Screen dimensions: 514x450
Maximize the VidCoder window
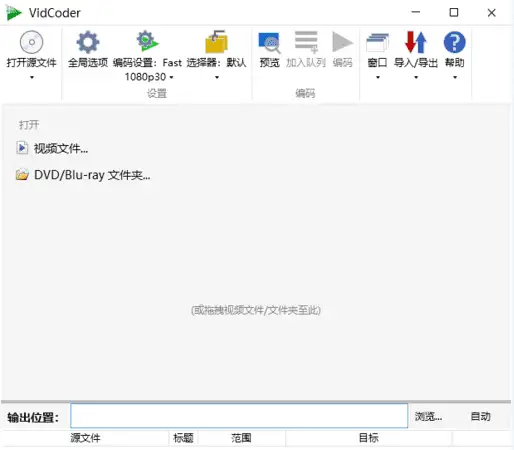(x=454, y=13)
